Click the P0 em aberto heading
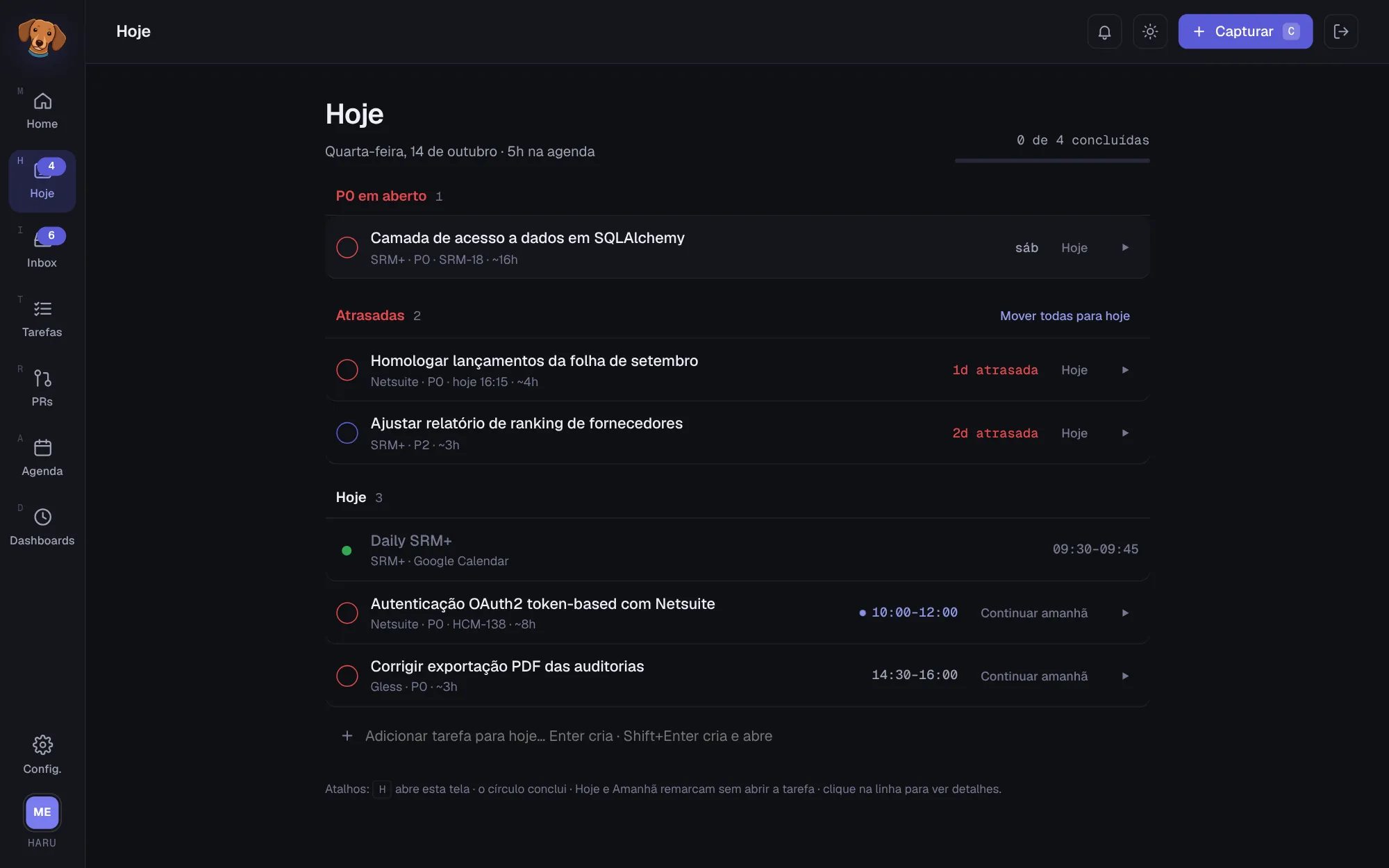The width and height of the screenshot is (1389, 868). click(381, 196)
